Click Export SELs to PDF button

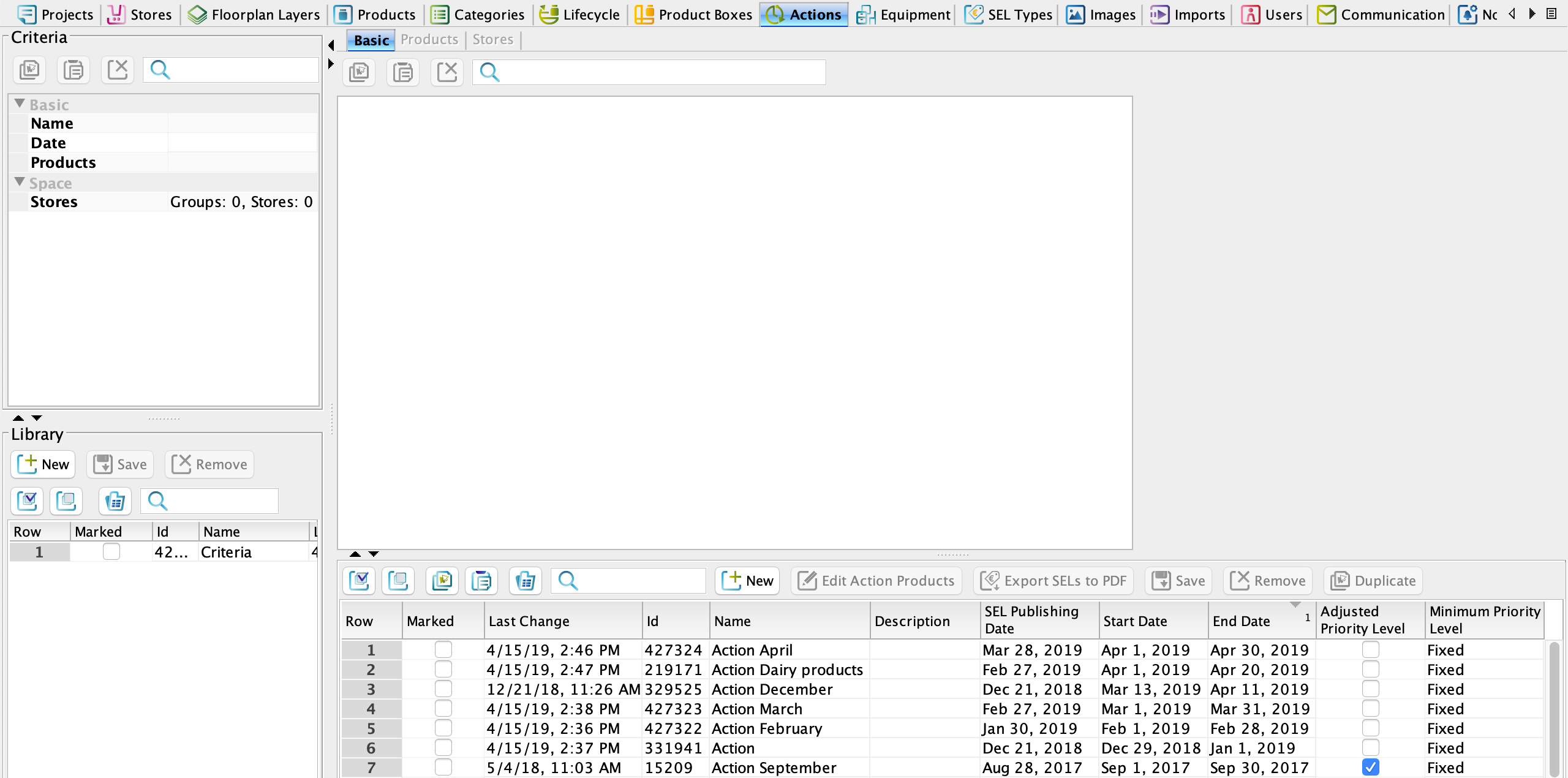coord(1053,580)
